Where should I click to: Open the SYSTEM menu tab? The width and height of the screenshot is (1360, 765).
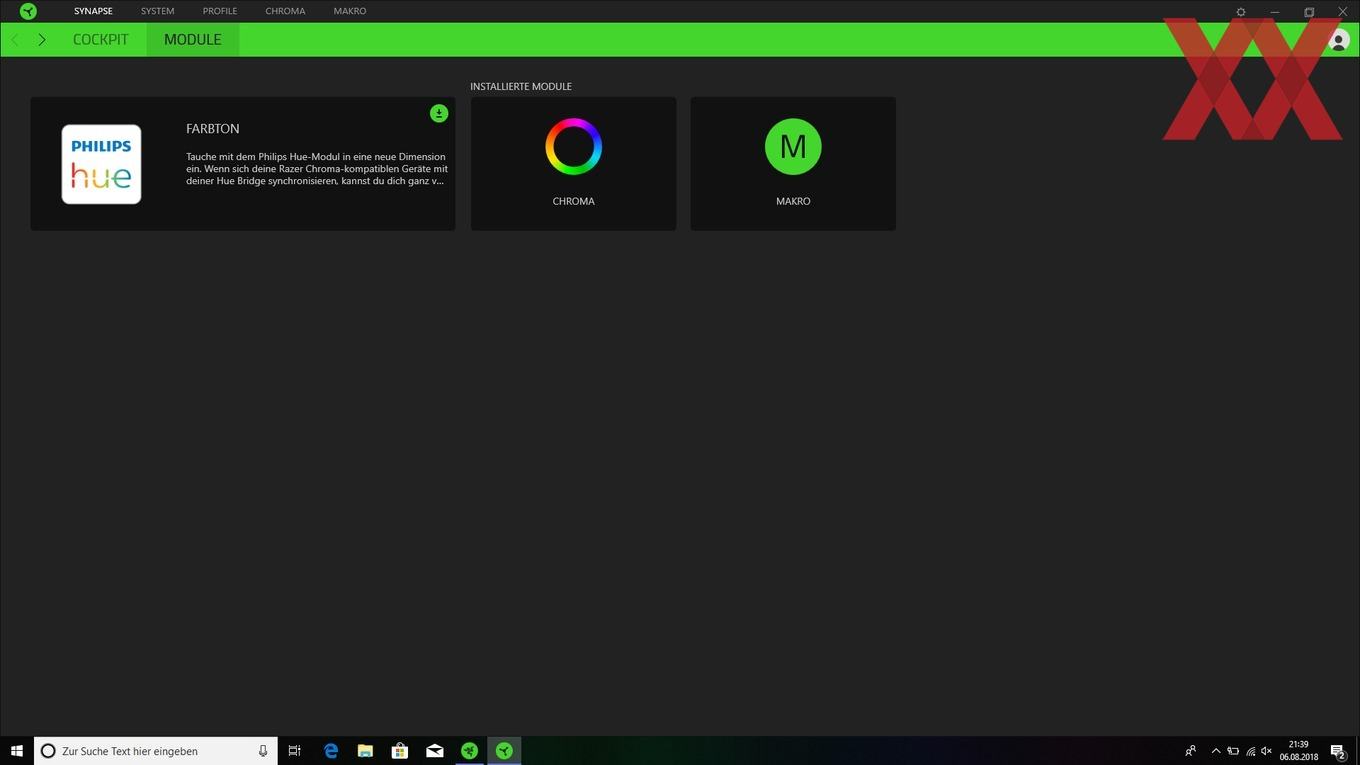pyautogui.click(x=157, y=11)
